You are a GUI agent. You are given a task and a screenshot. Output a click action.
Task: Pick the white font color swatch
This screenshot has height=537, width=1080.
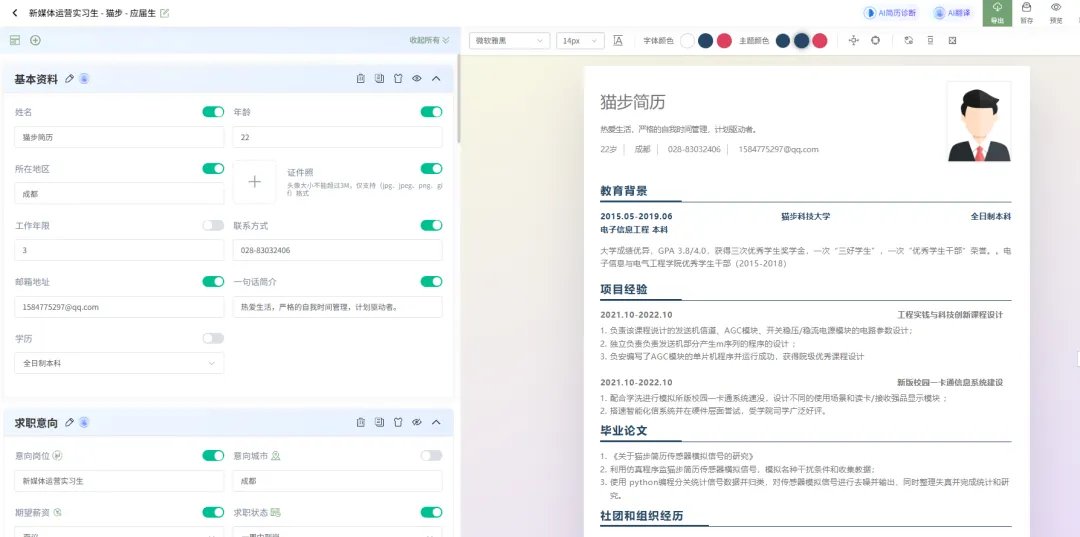tap(687, 41)
